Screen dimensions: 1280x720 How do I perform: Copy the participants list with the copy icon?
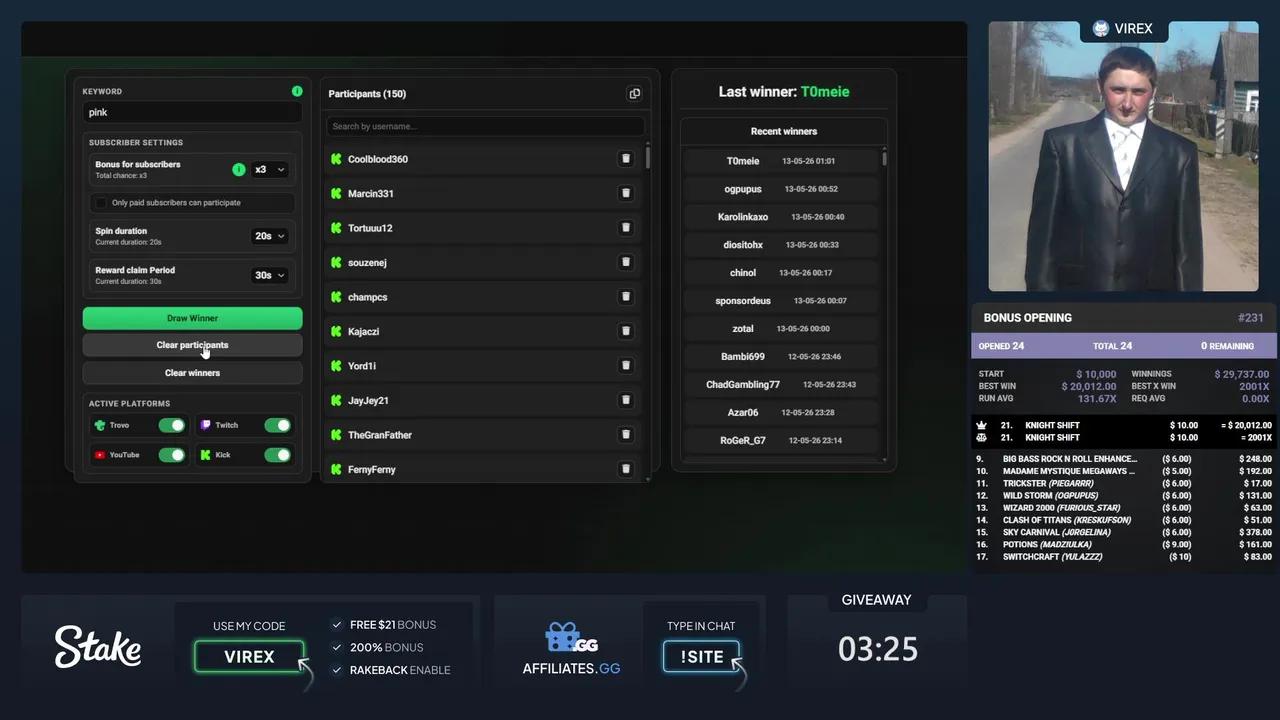[x=634, y=94]
